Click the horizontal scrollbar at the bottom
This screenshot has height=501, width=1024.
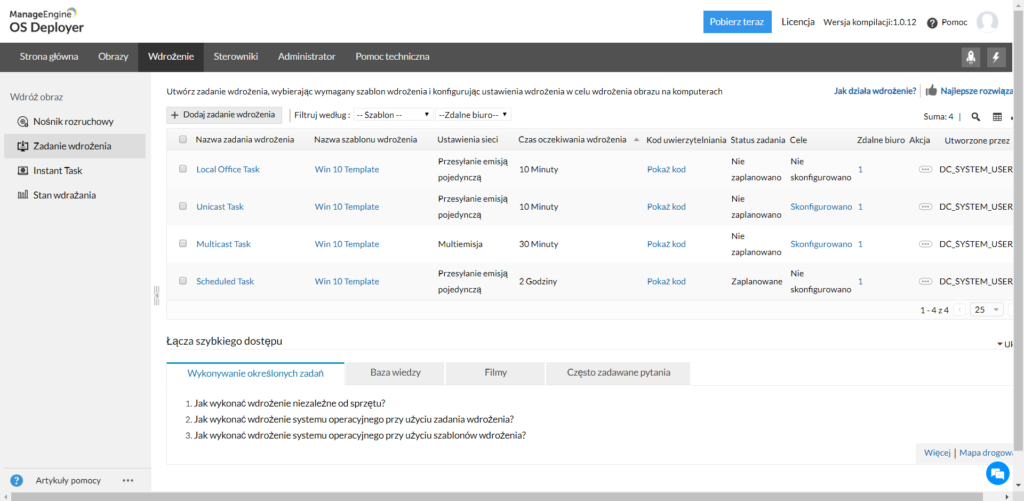tap(500, 496)
